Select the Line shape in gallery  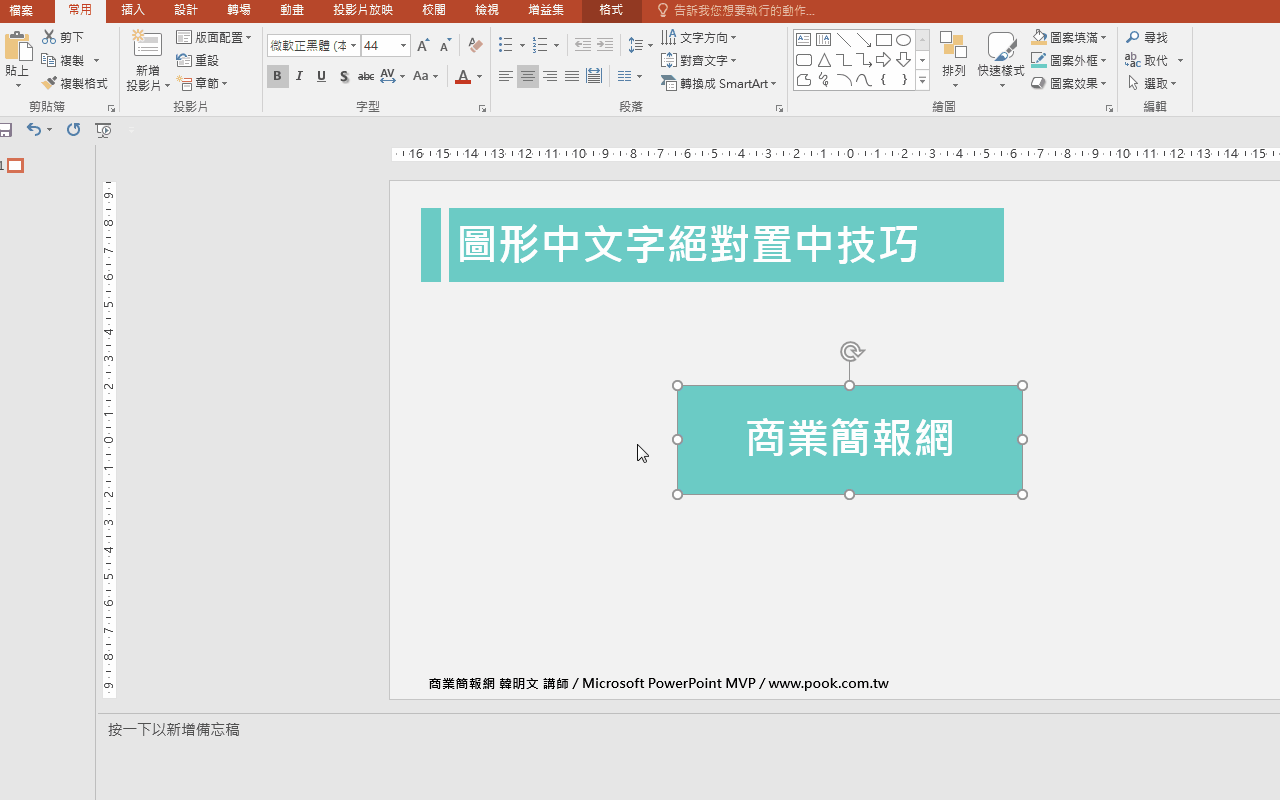pyautogui.click(x=844, y=40)
